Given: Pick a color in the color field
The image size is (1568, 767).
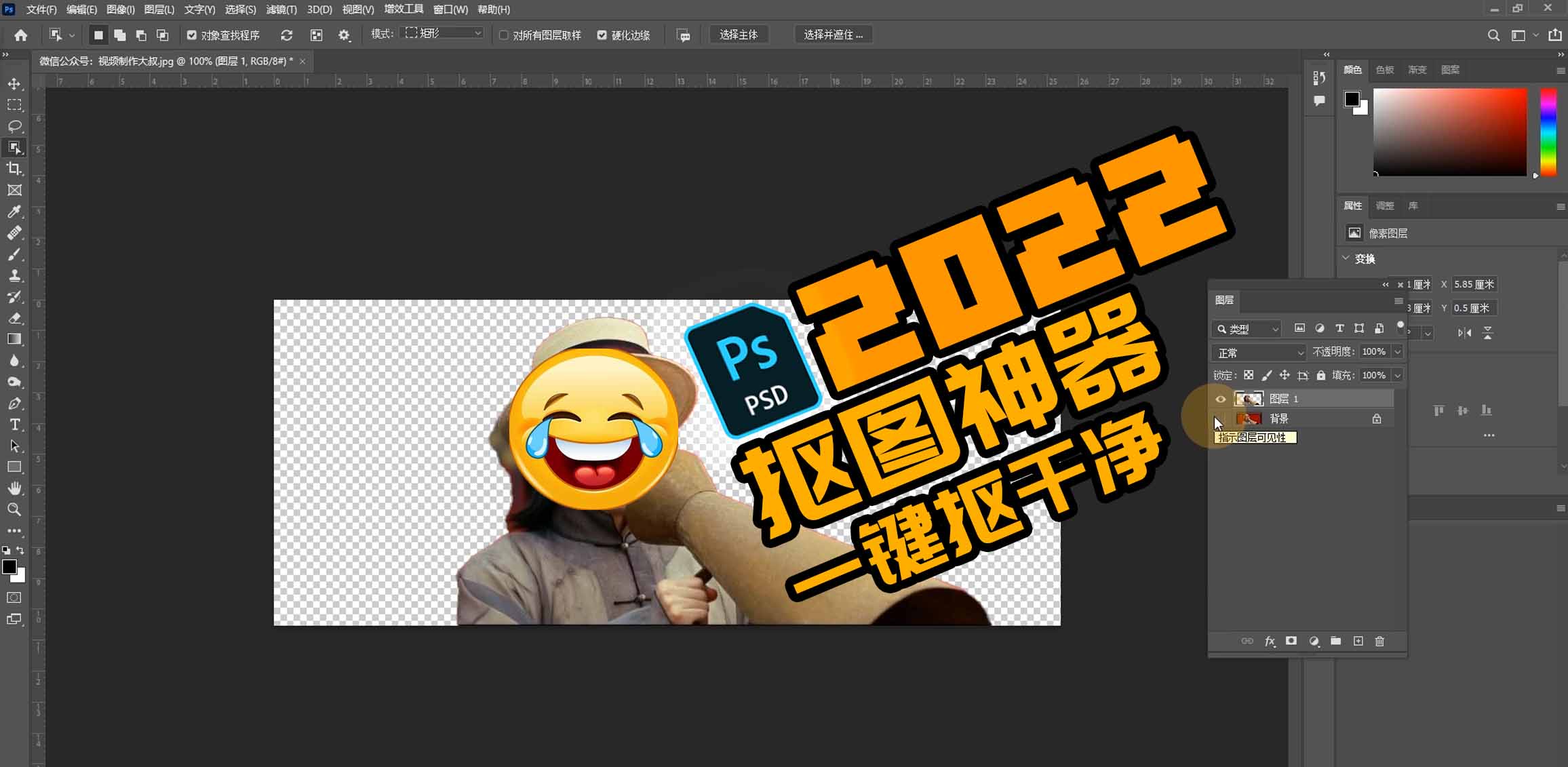Looking at the screenshot, I should tap(1450, 132).
